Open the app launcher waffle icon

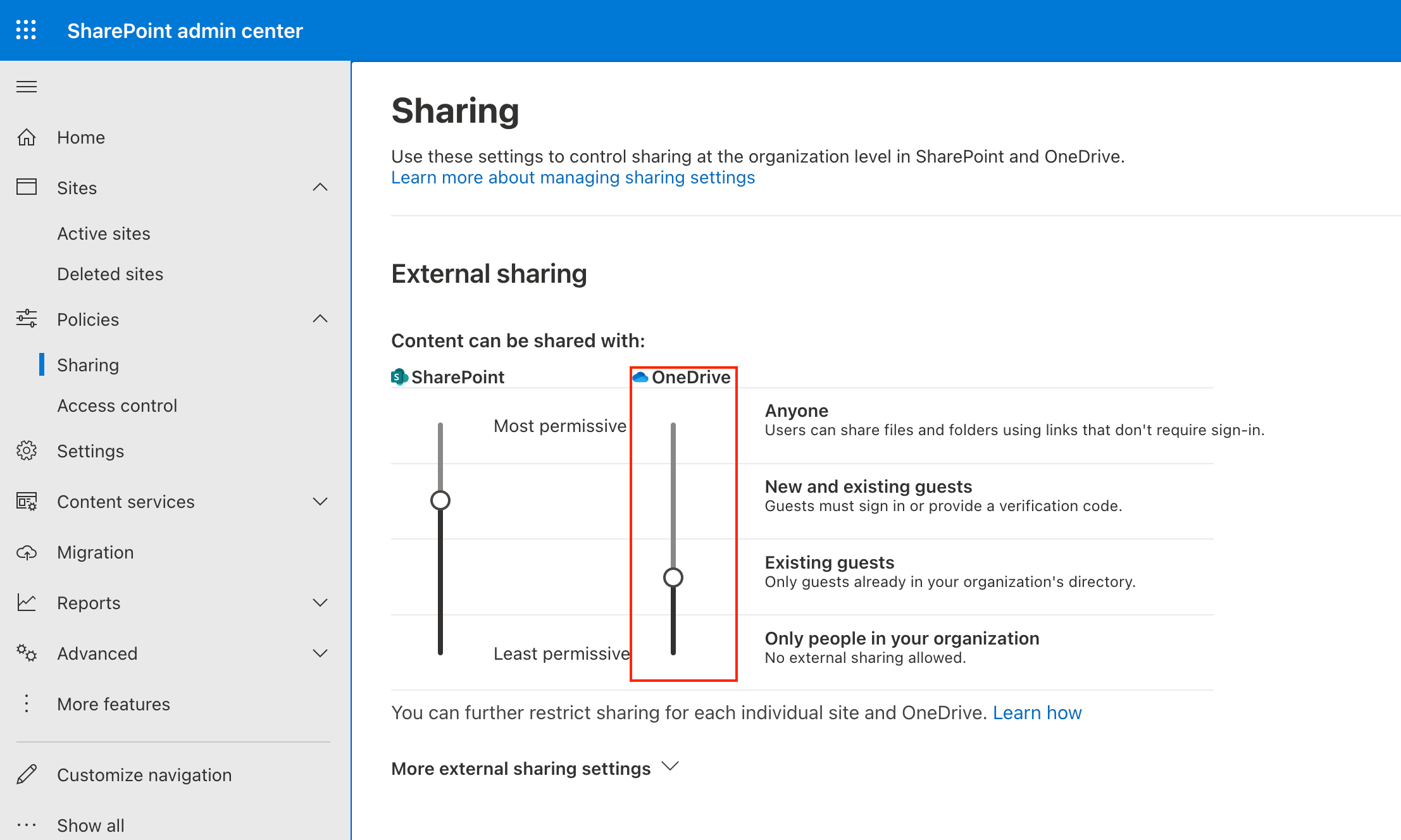[26, 30]
